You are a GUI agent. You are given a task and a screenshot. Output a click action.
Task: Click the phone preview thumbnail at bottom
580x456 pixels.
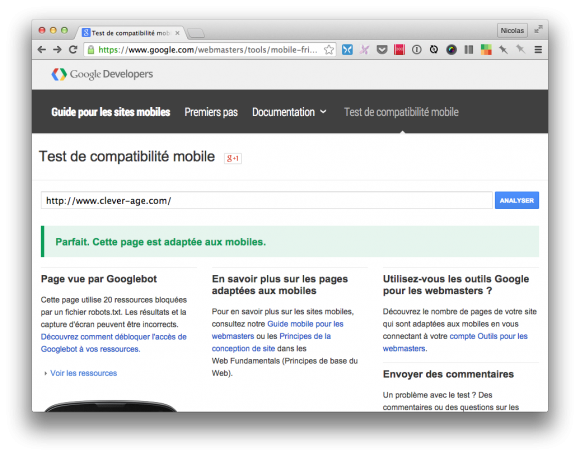110,405
